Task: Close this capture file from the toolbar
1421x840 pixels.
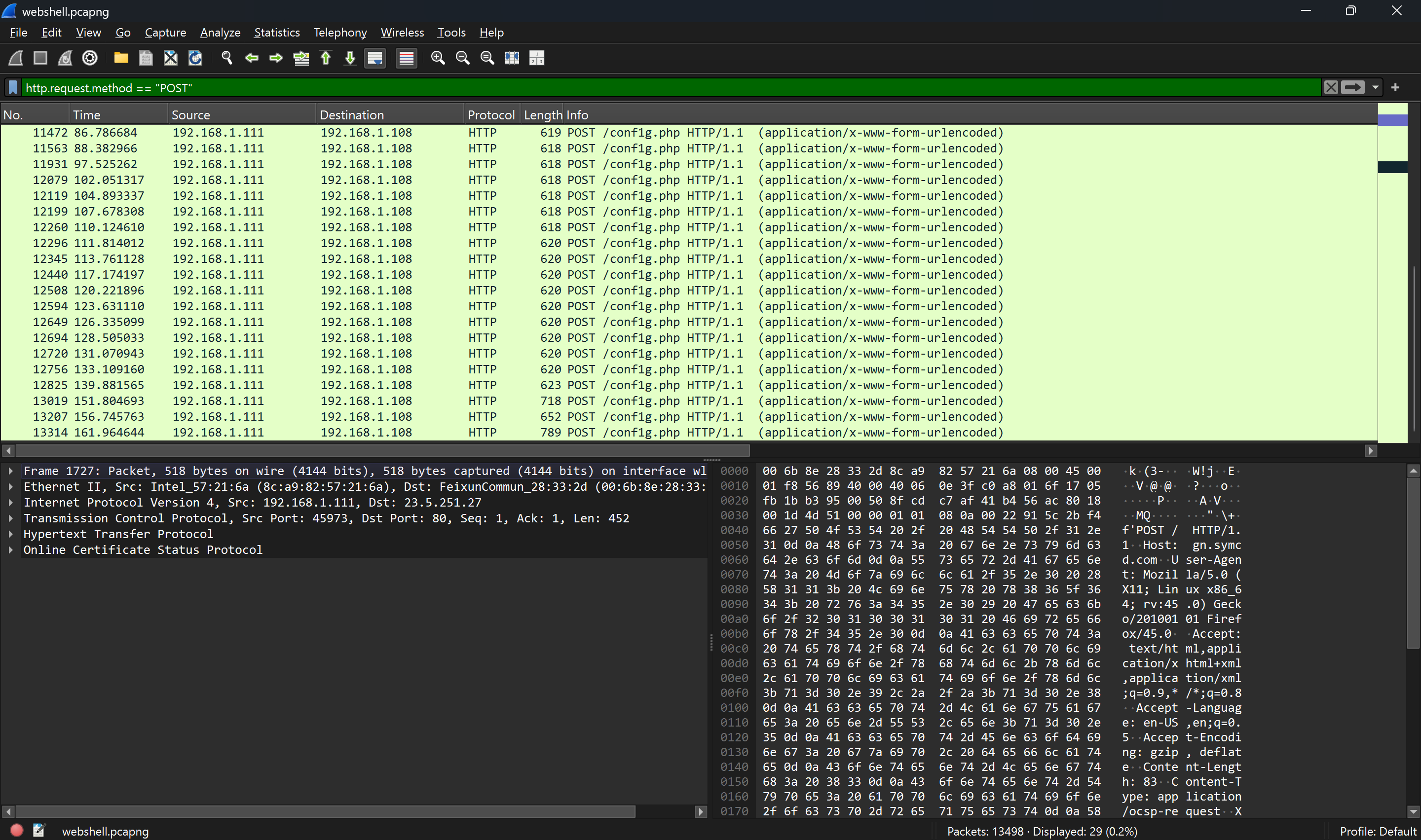Action: [170, 58]
